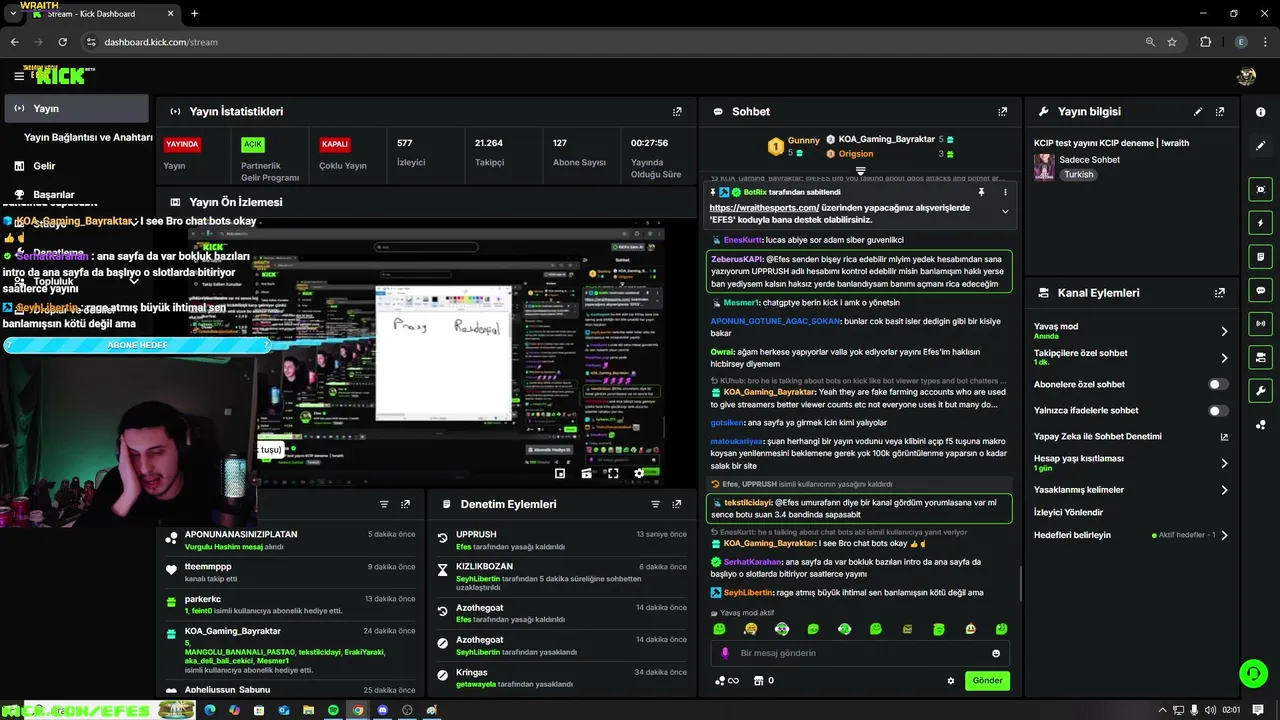Send message with the Gönder button
1280x720 pixels.
click(x=987, y=681)
